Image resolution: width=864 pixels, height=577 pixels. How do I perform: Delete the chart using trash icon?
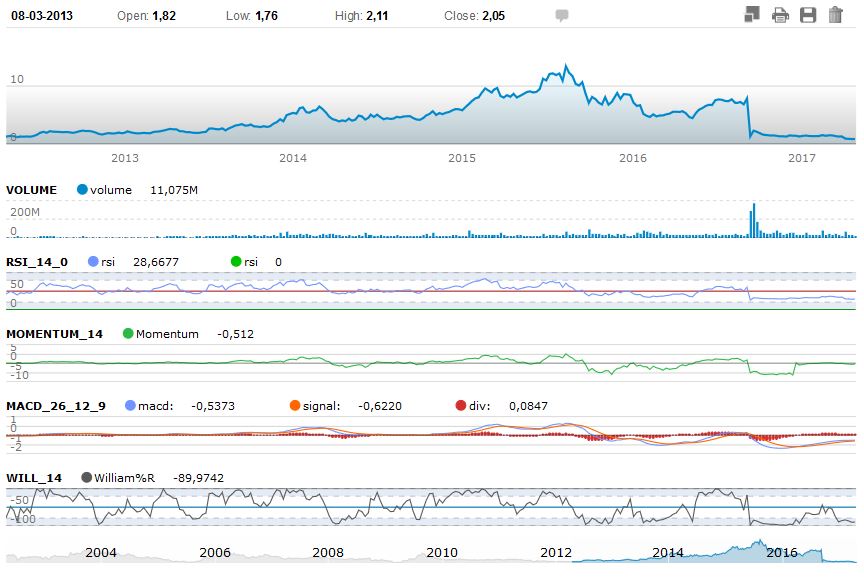pyautogui.click(x=835, y=15)
